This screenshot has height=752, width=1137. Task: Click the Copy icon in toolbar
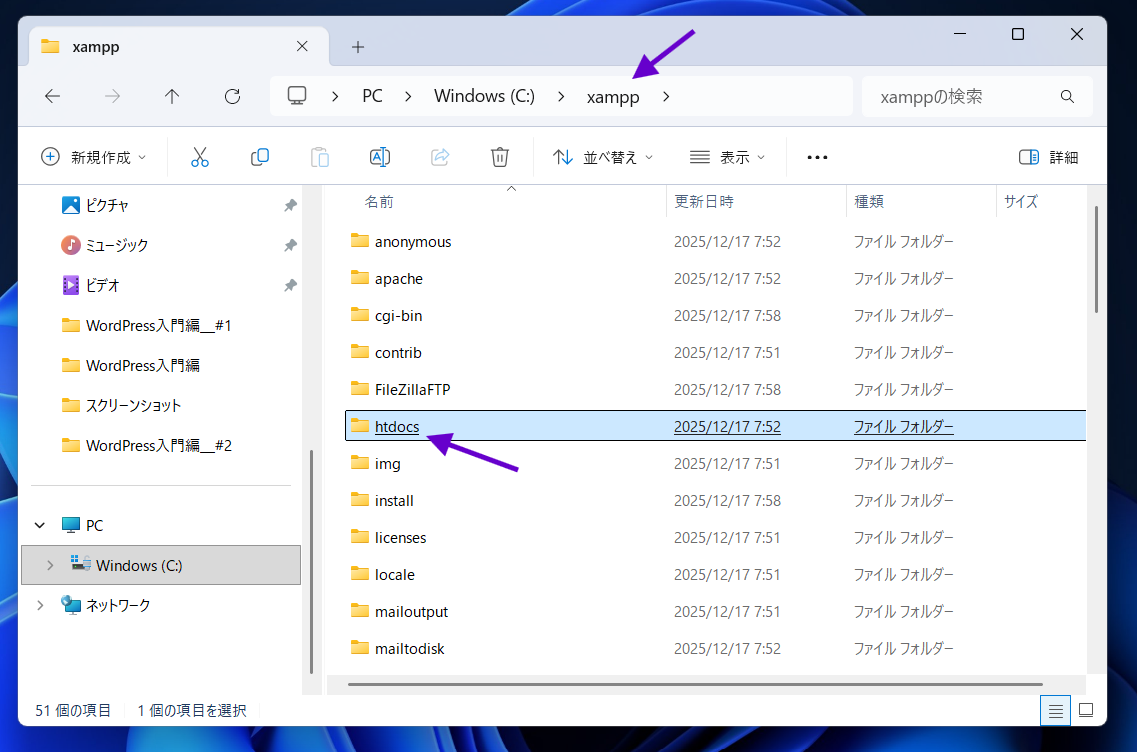pyautogui.click(x=260, y=157)
